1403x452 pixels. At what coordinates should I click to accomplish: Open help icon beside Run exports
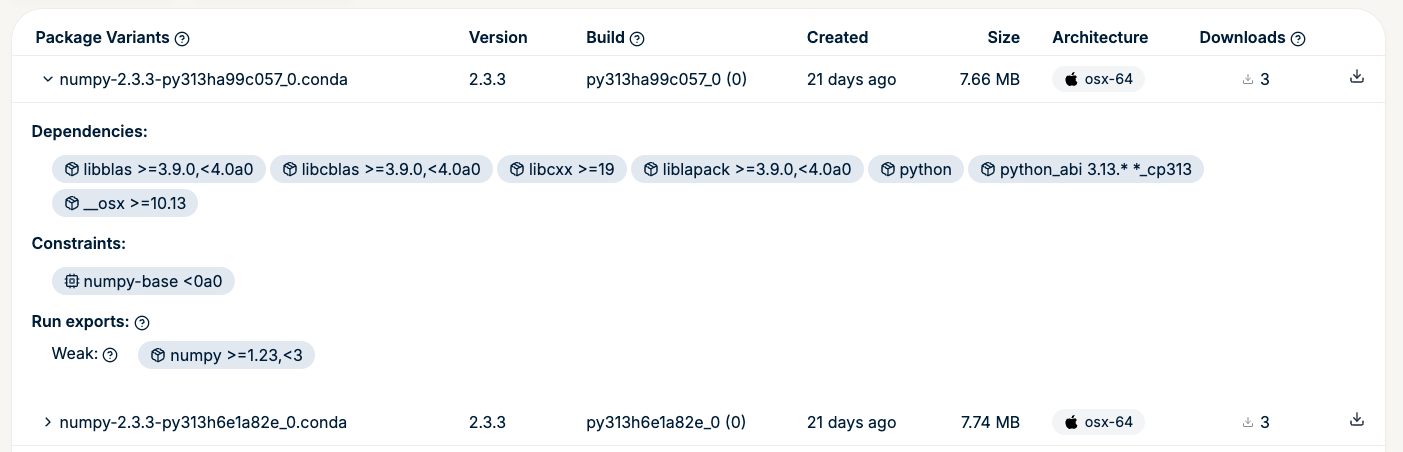pos(142,322)
